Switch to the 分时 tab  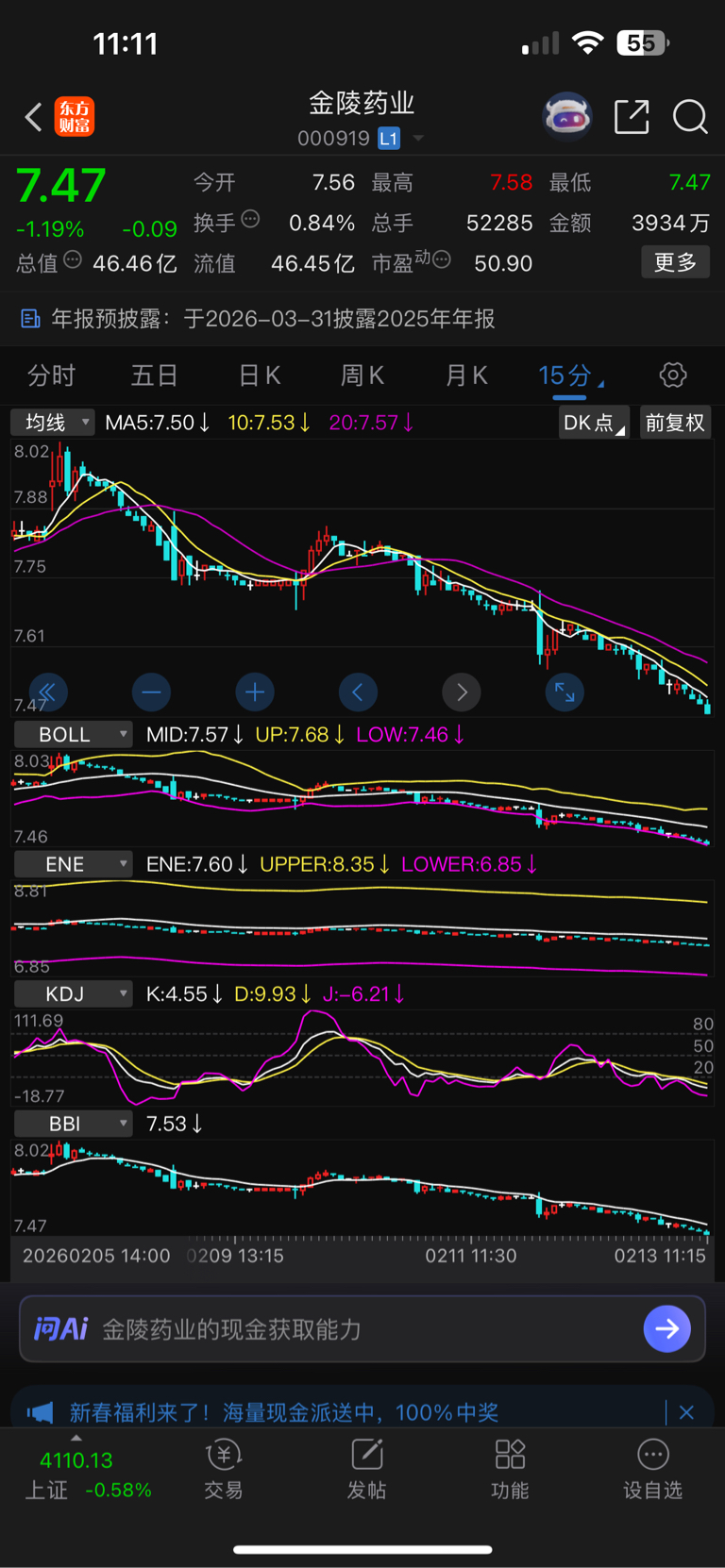click(x=52, y=375)
